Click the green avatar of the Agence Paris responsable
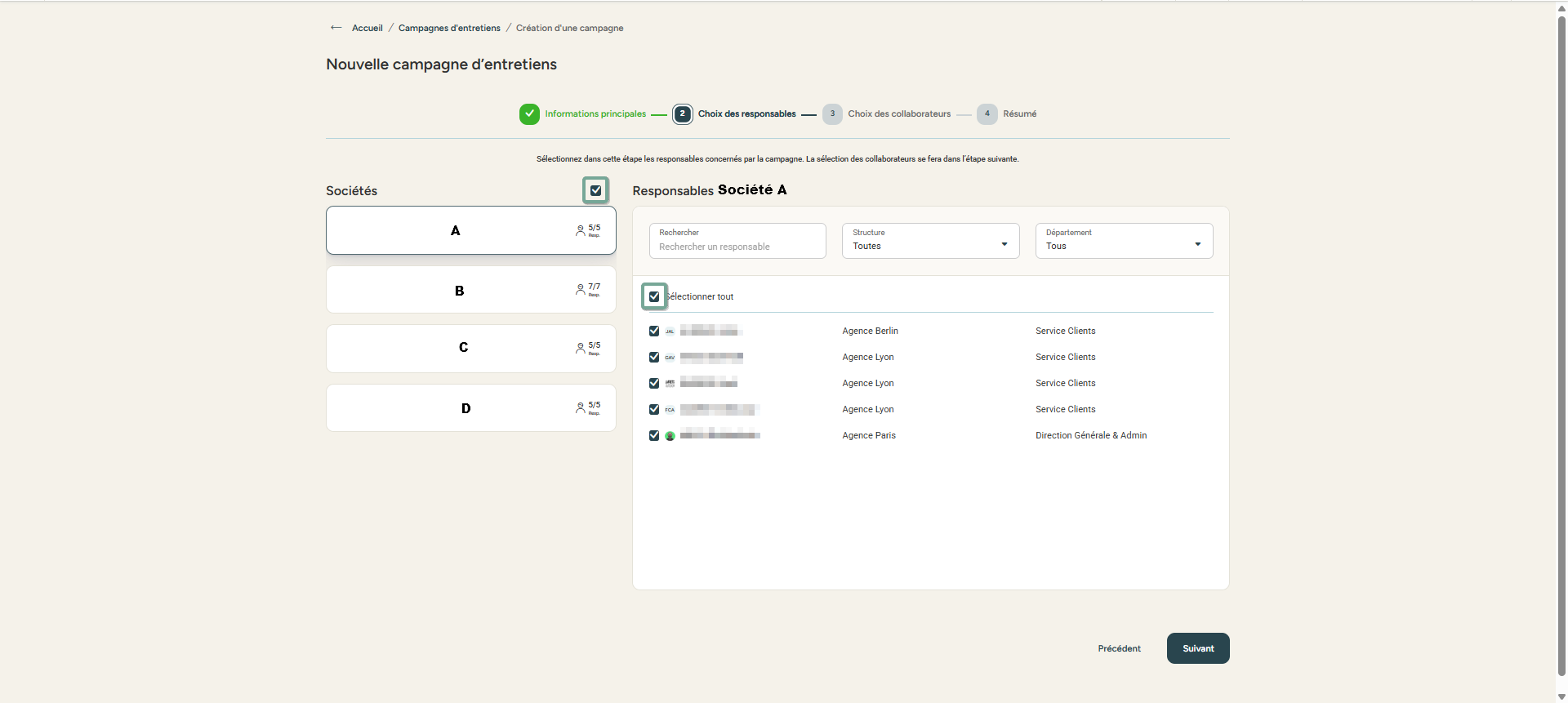 pyautogui.click(x=670, y=436)
